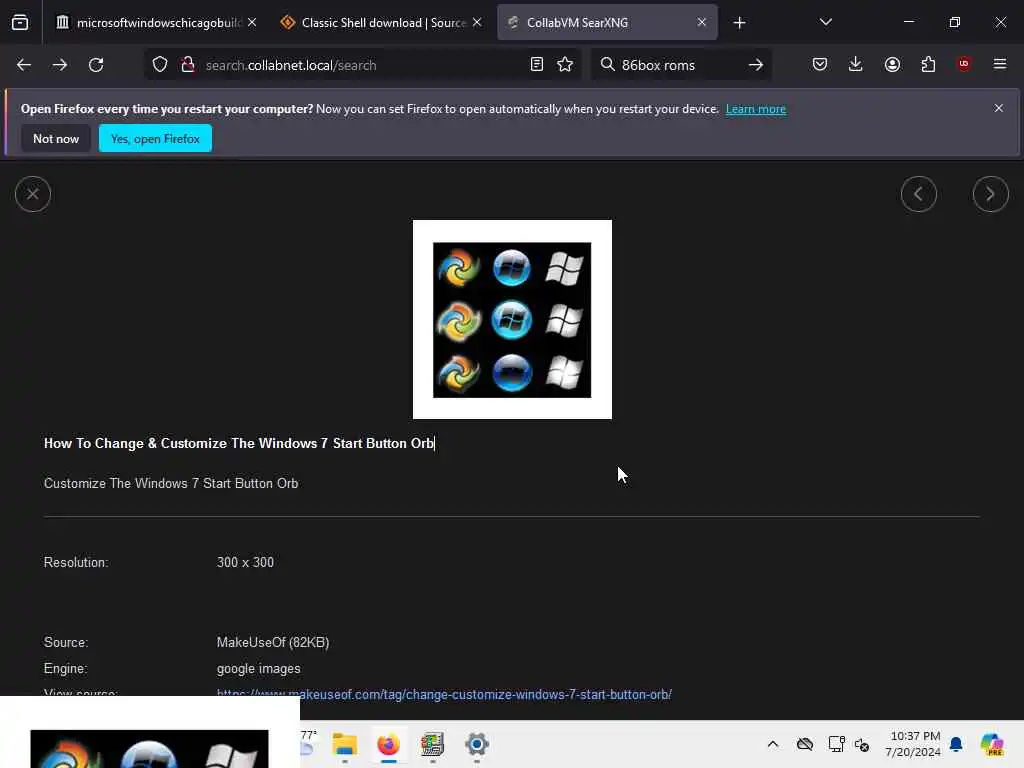View the site connection lock info
This screenshot has width=1024, height=768.
click(x=188, y=65)
